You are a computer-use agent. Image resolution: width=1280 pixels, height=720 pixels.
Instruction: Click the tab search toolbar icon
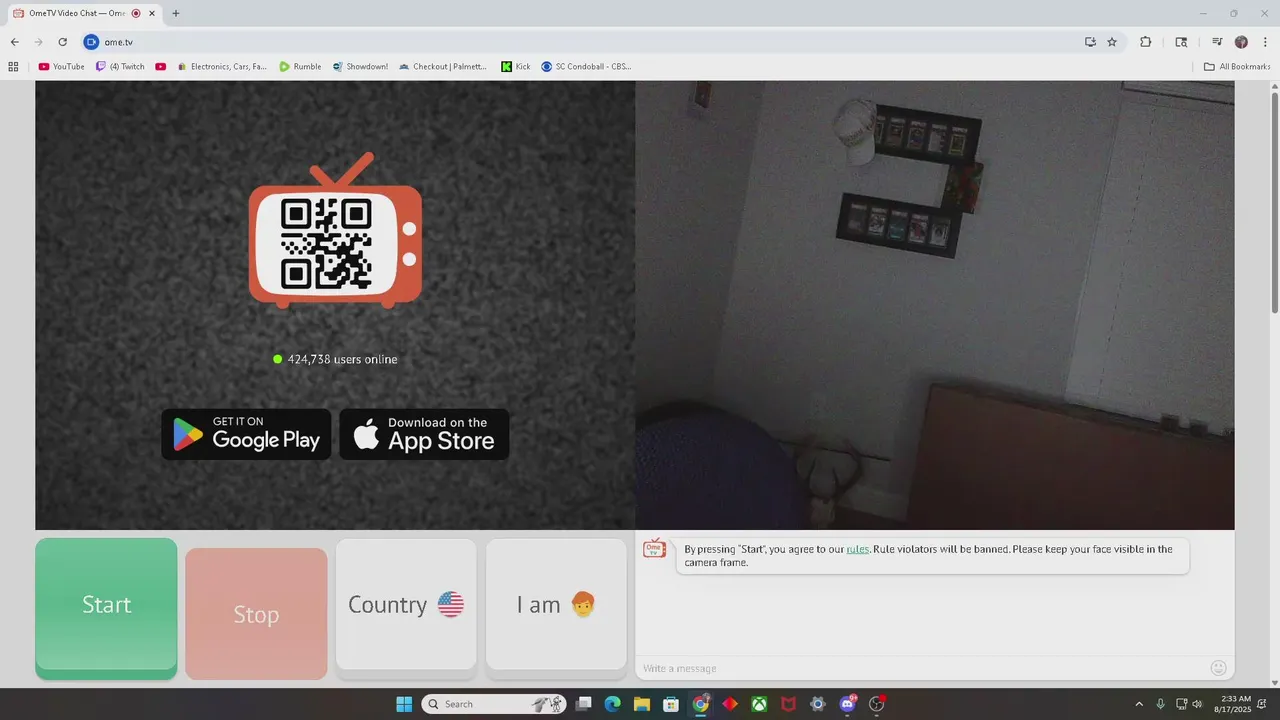1181,42
